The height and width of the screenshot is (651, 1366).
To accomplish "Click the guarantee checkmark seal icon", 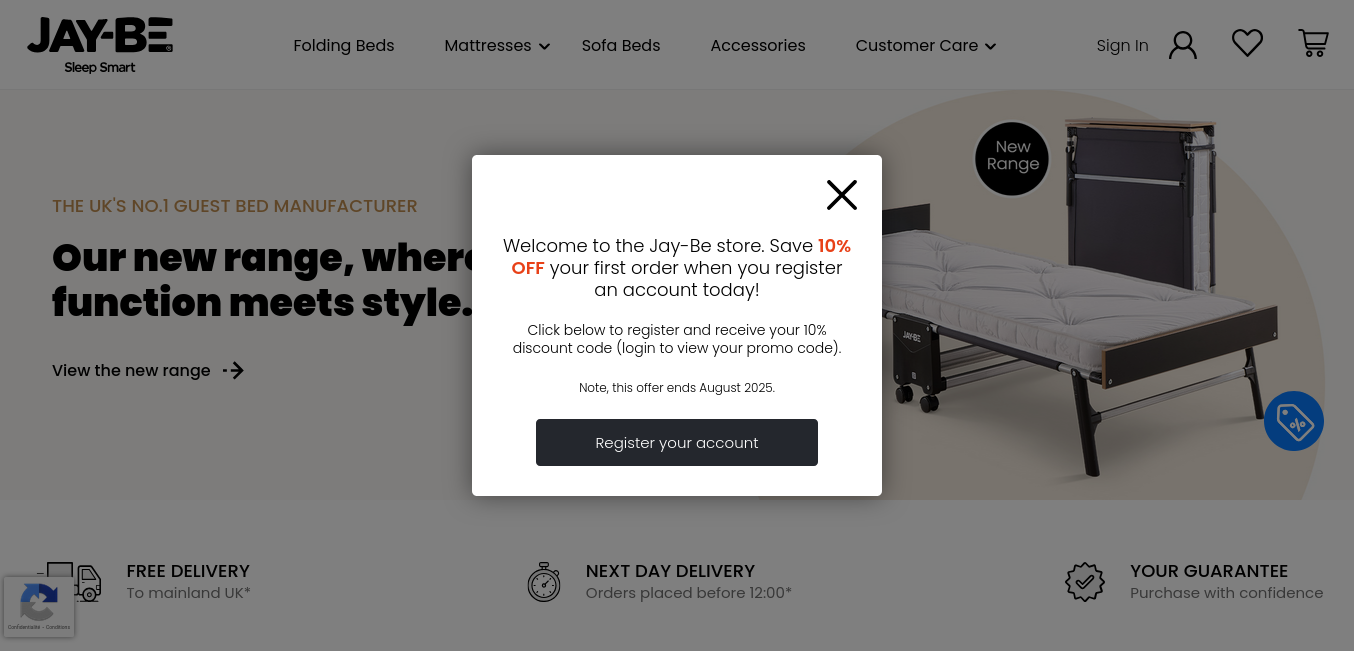I will click(1085, 582).
